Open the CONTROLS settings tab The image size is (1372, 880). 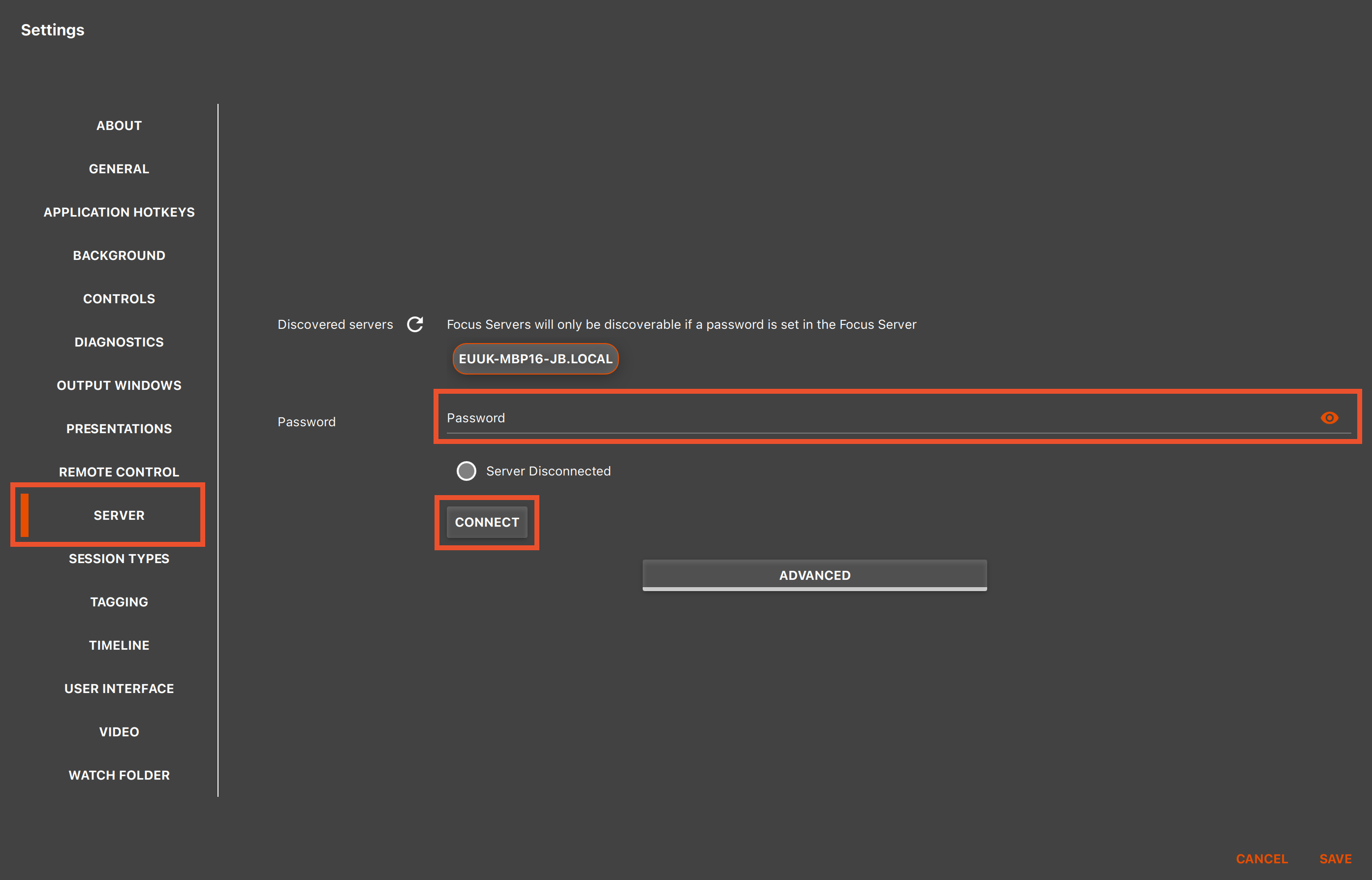tap(119, 299)
